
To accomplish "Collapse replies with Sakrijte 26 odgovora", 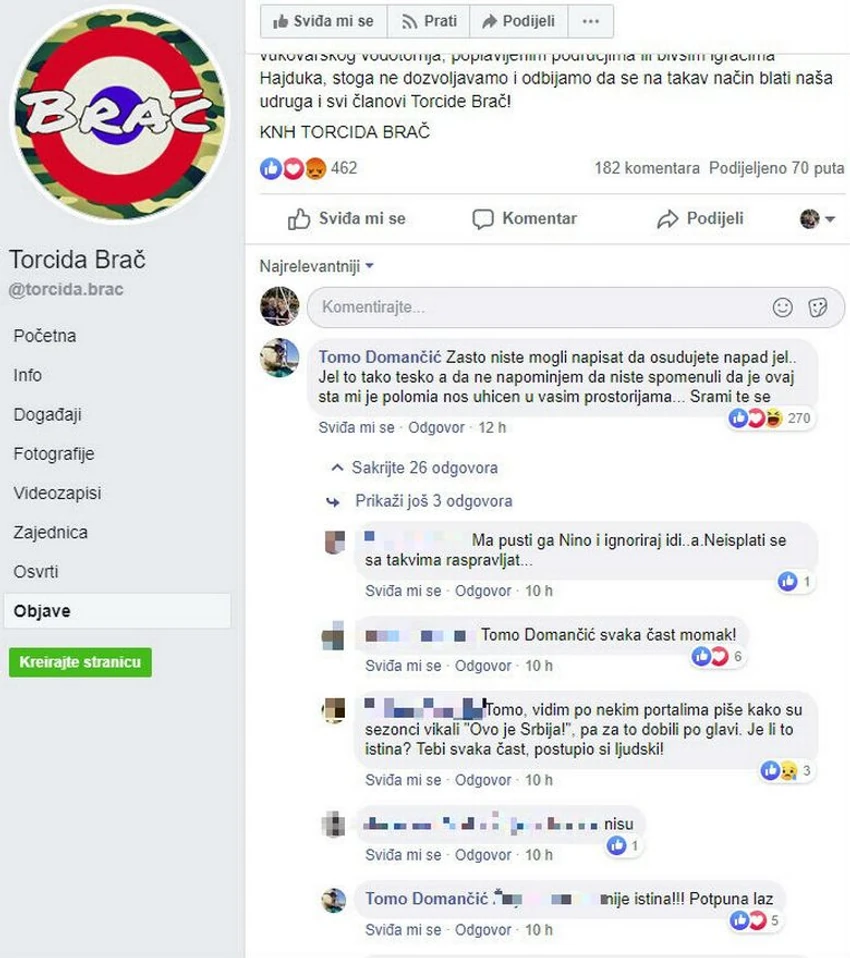I will click(414, 468).
